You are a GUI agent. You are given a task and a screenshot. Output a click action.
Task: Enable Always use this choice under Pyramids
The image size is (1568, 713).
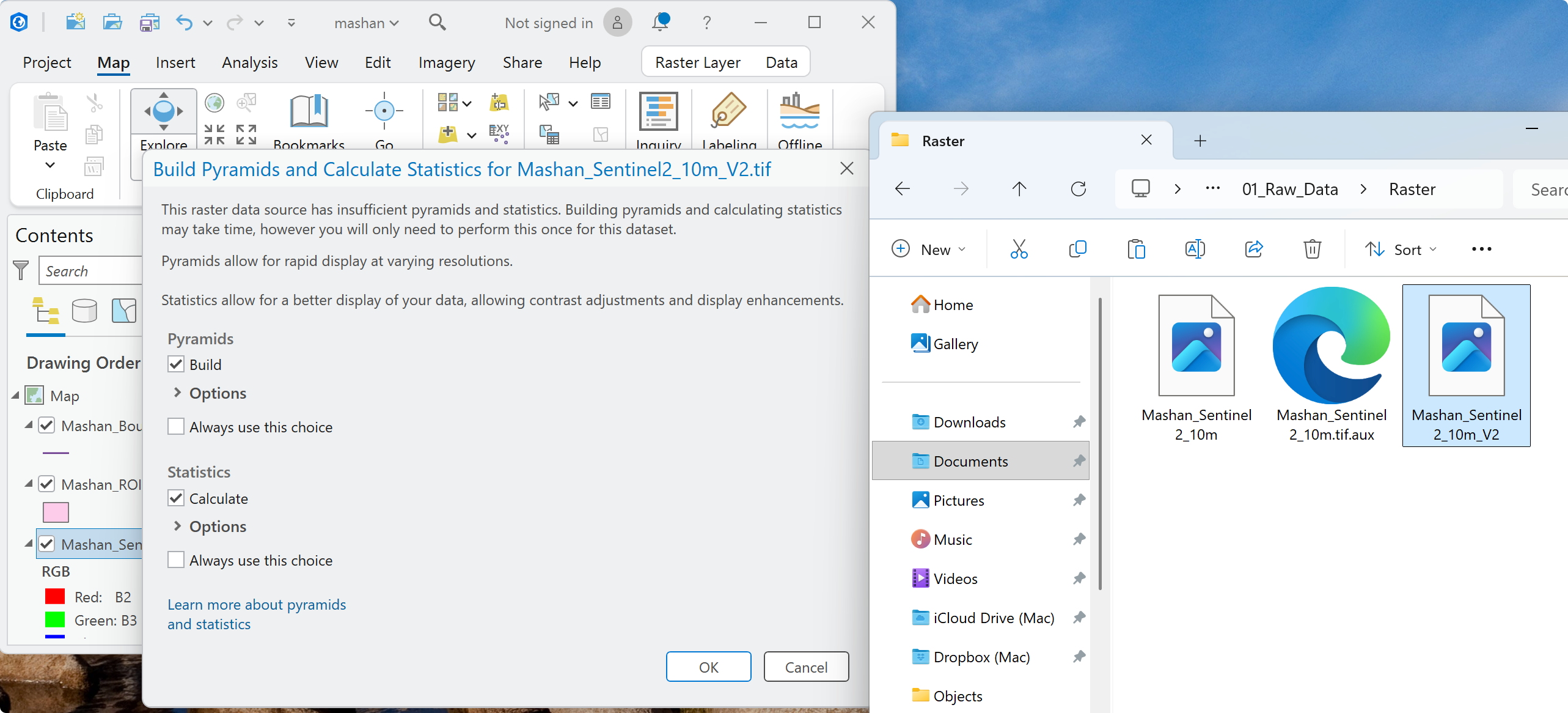point(176,427)
